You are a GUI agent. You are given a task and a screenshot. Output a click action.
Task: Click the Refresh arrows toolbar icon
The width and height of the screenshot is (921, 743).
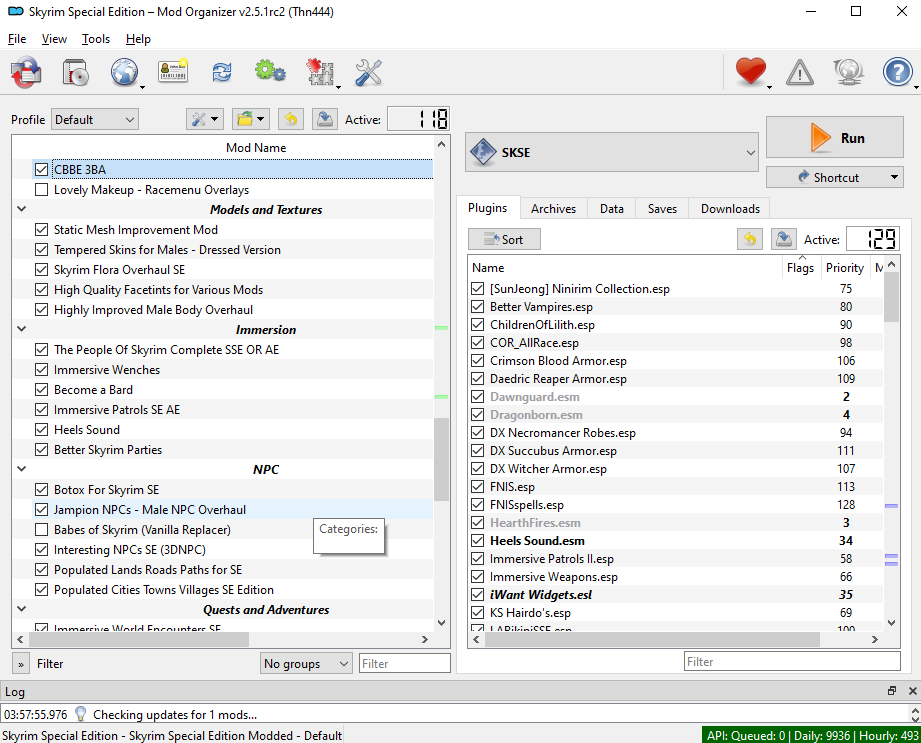221,72
